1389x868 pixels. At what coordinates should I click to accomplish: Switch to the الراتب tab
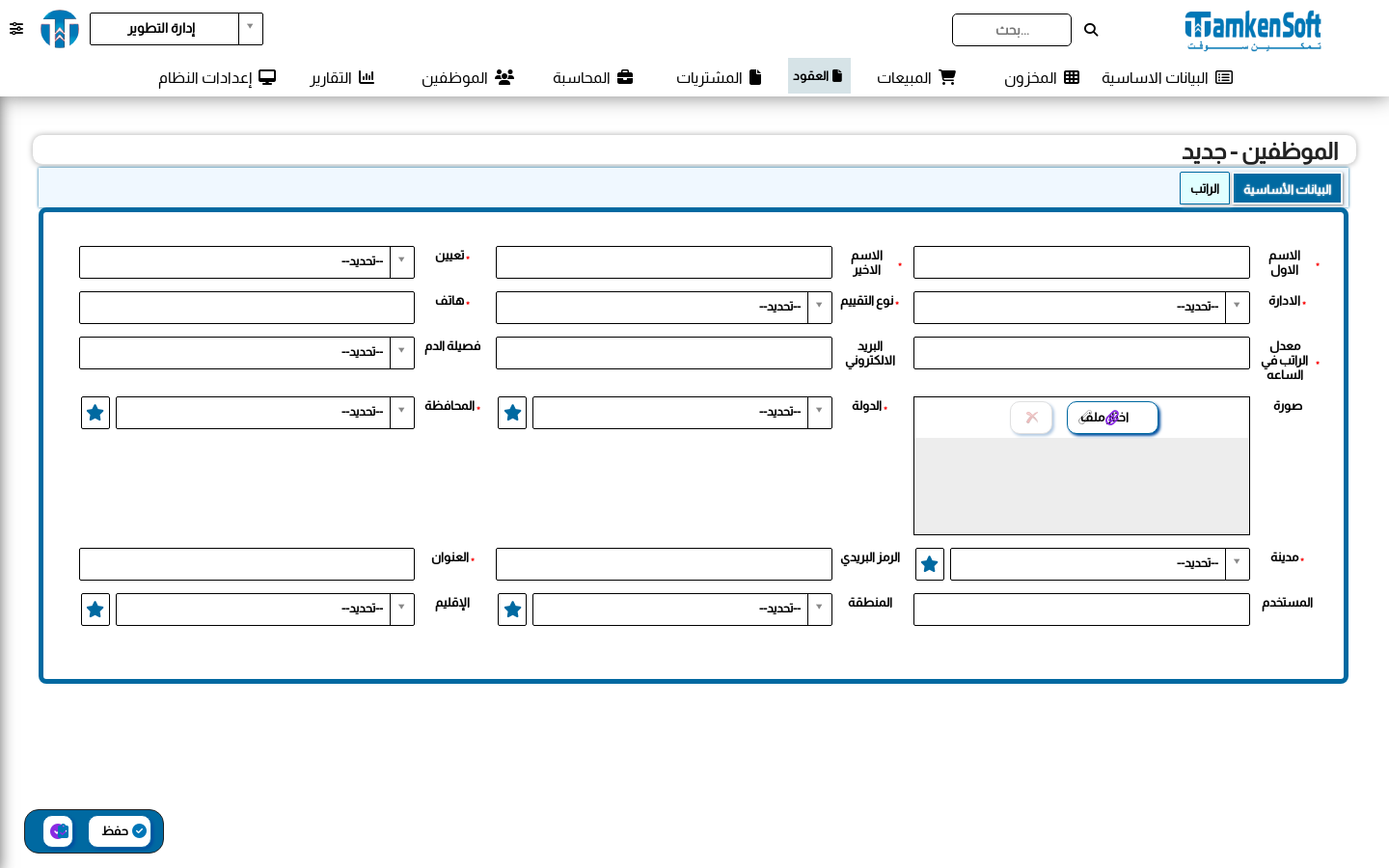[x=1205, y=189]
